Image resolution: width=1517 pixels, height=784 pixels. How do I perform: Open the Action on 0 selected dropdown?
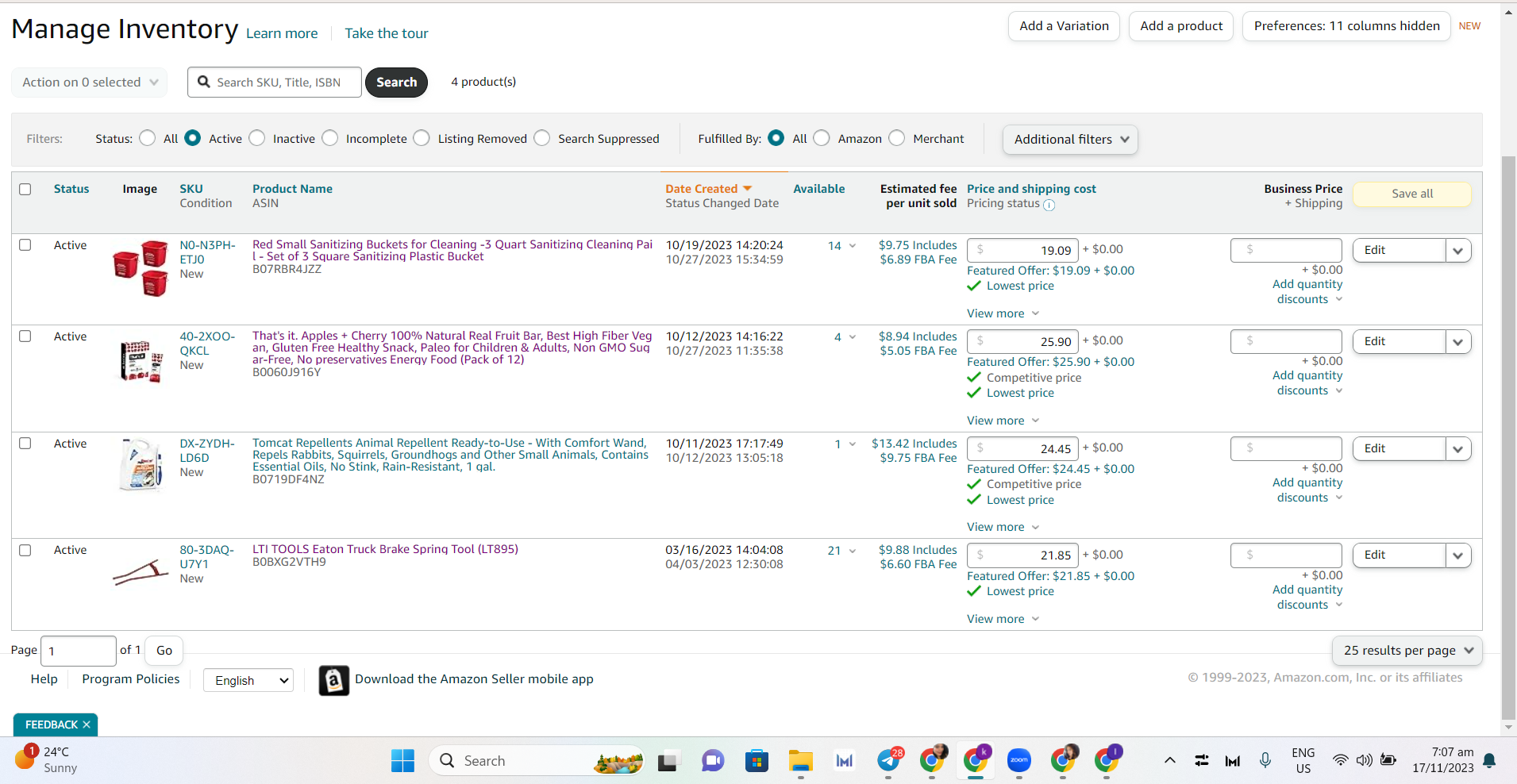pyautogui.click(x=89, y=83)
